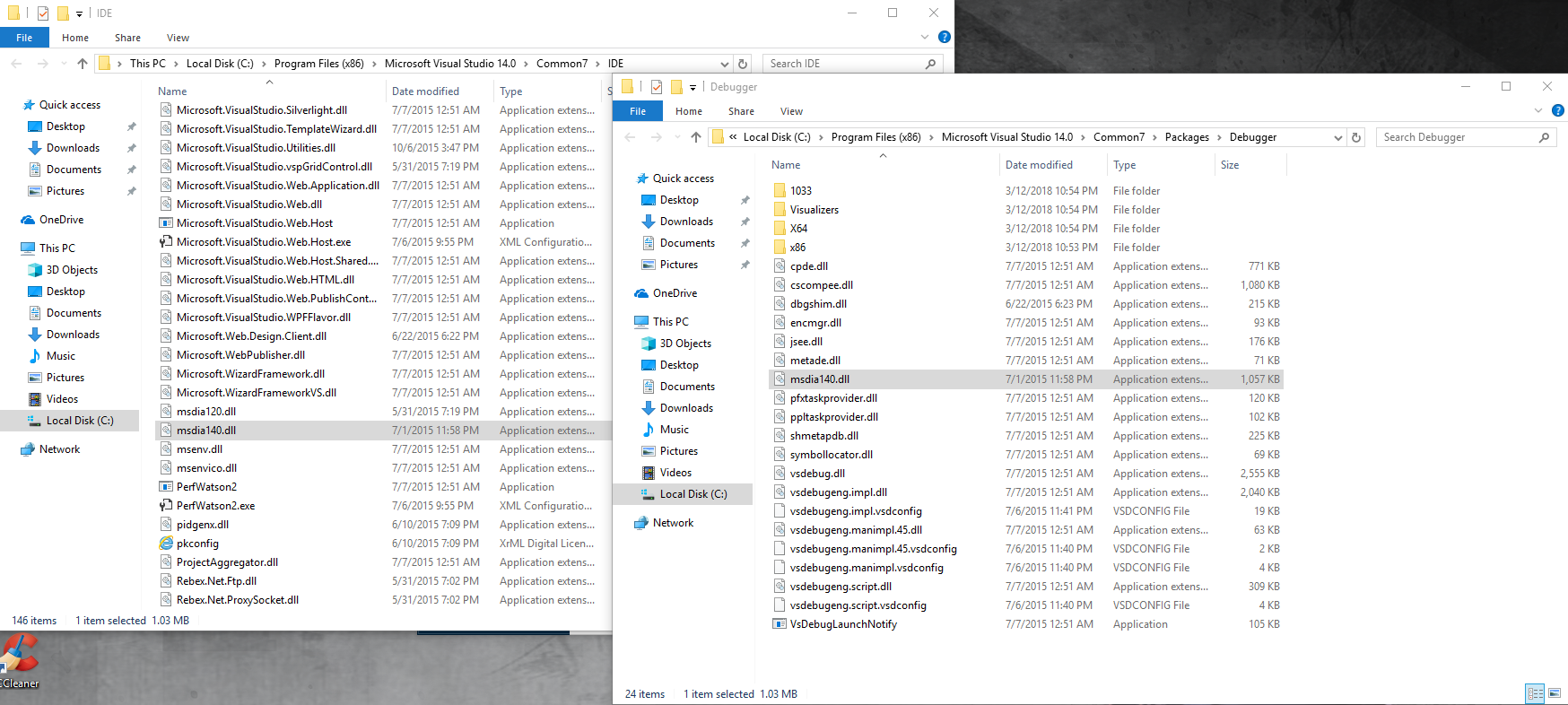1568x705 pixels.
Task: Expand the ribbon in IDE window
Action: [x=924, y=37]
